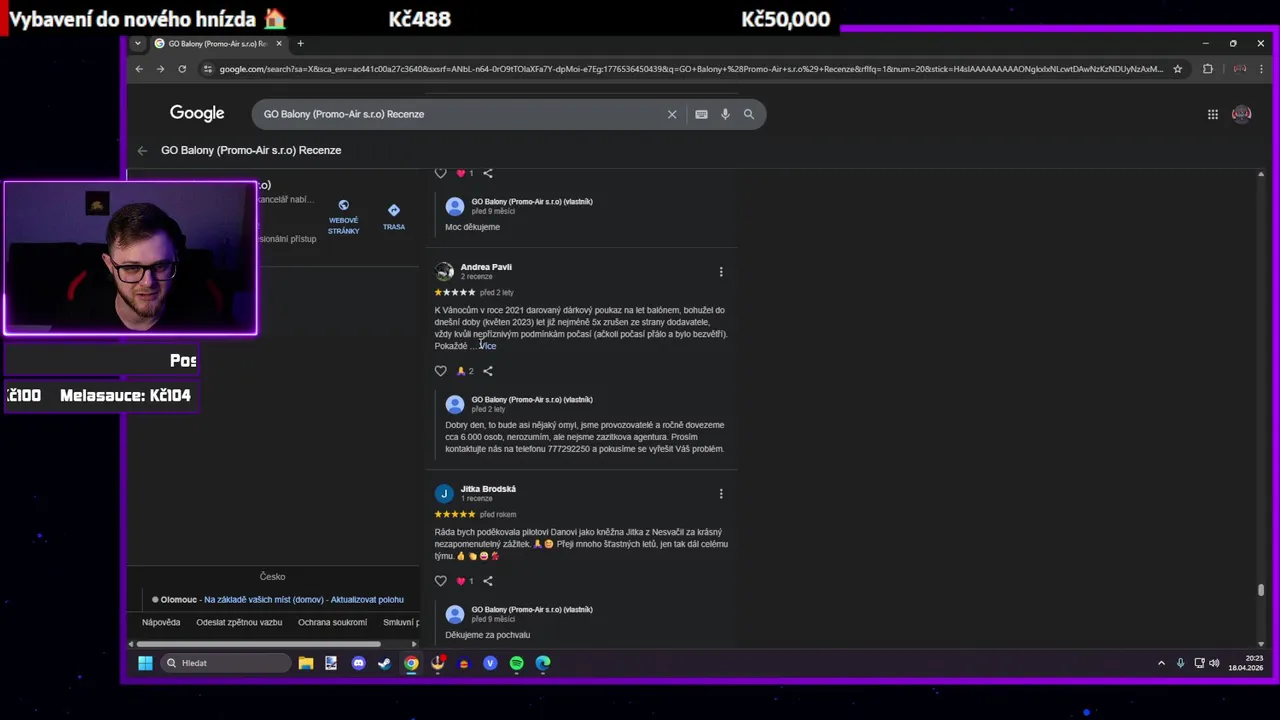Open Ochrana soukromí footer link
The image size is (1280, 720).
[x=332, y=622]
